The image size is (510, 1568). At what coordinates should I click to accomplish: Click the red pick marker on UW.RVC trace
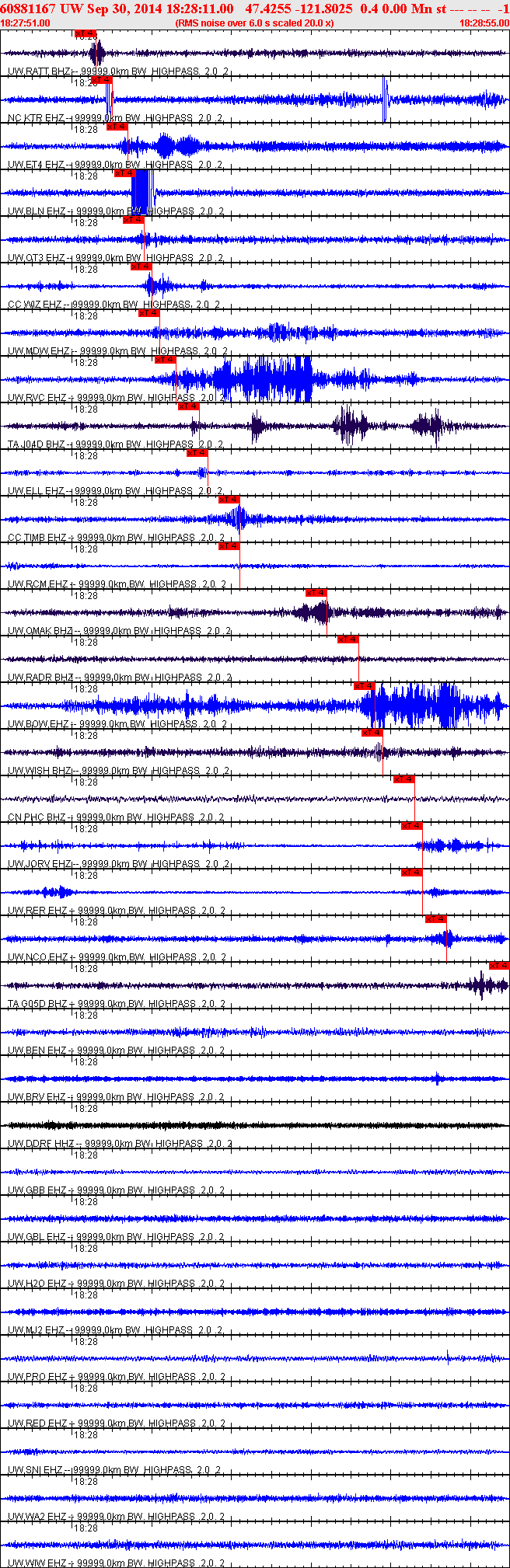(x=165, y=360)
